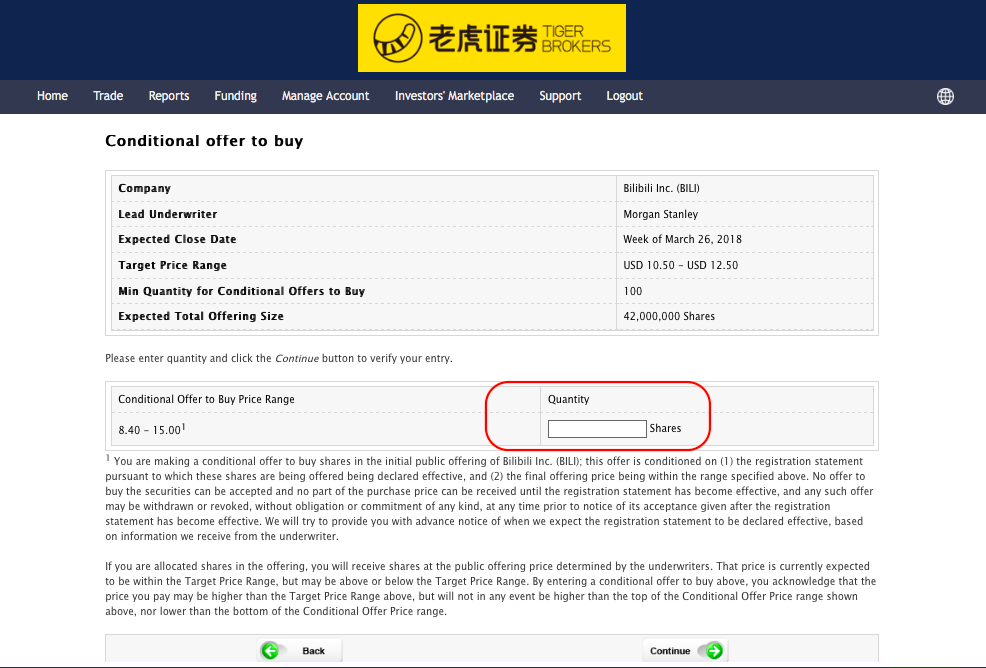986x668 pixels.
Task: Click the Week of March 26, 2018 value
Action: [682, 239]
